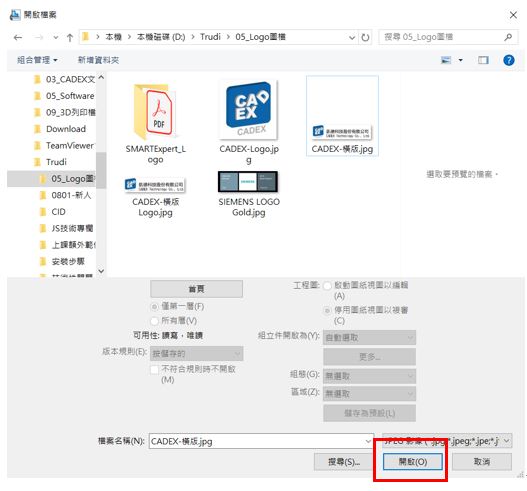
Task: Select the CADEX-Logo.jpg thumbnail
Action: tap(249, 122)
